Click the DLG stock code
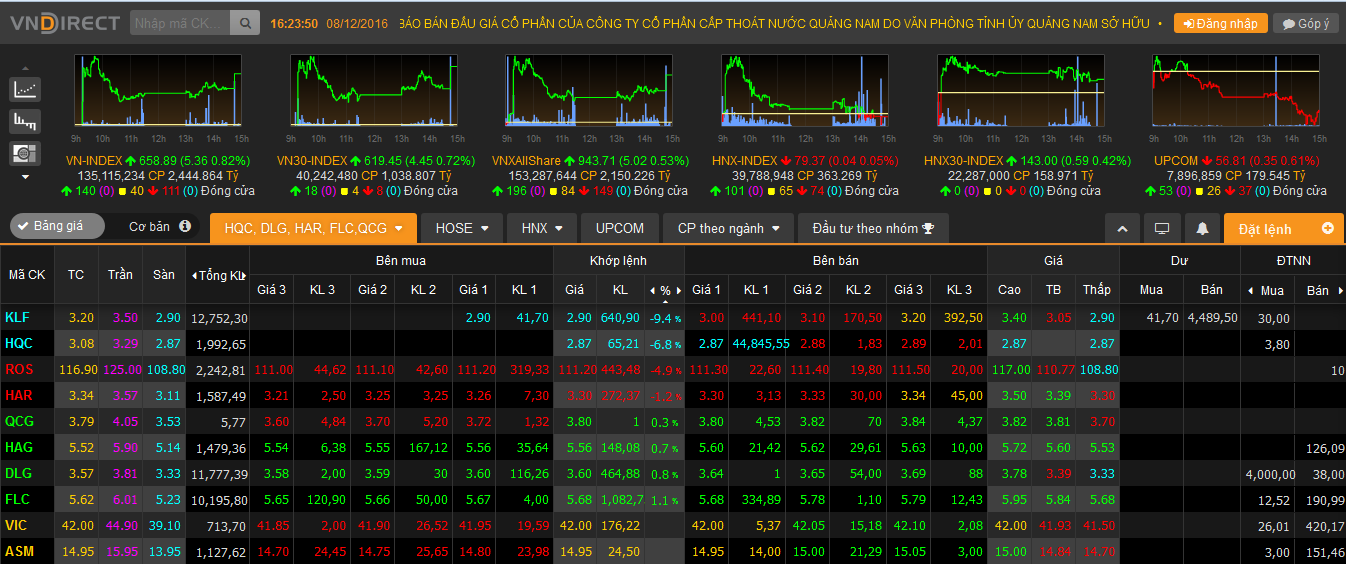Screen dimensions: 1346x564 tap(18, 473)
